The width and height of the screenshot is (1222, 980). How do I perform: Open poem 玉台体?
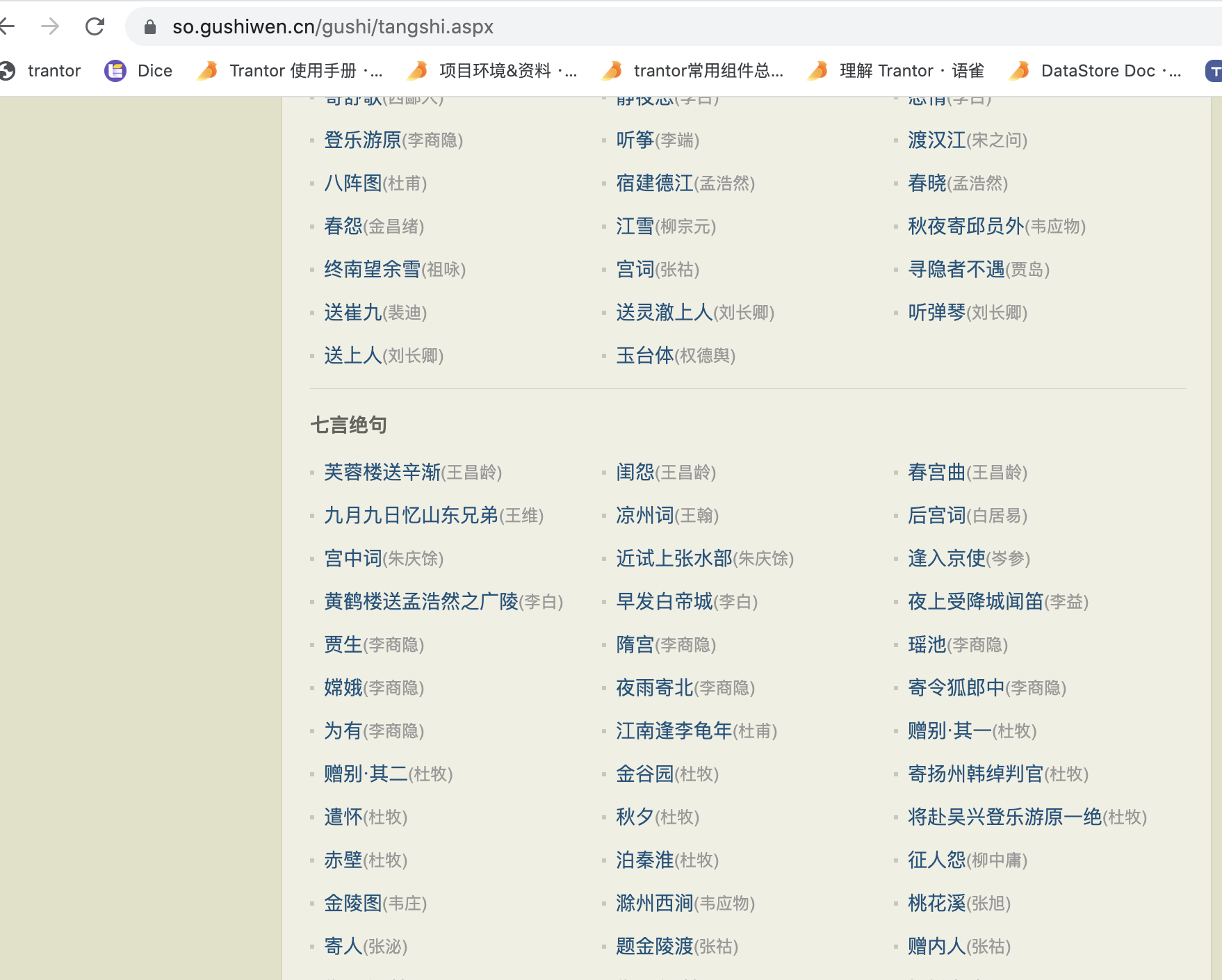coord(645,356)
